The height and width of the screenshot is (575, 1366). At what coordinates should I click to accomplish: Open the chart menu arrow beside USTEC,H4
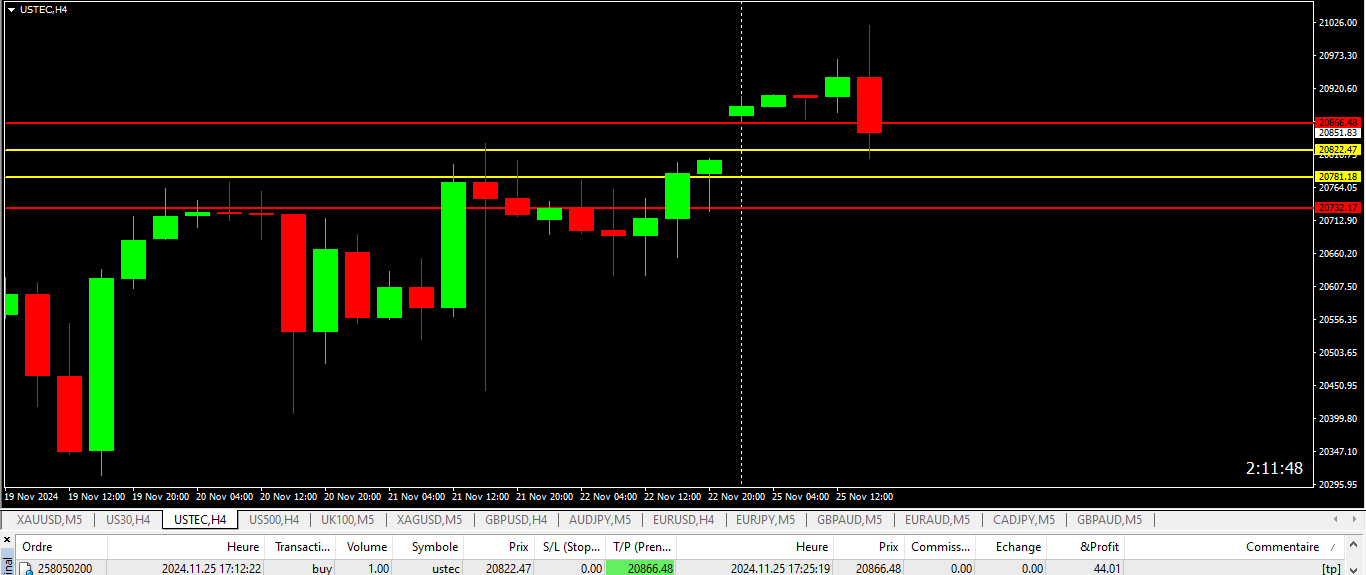click(11, 9)
